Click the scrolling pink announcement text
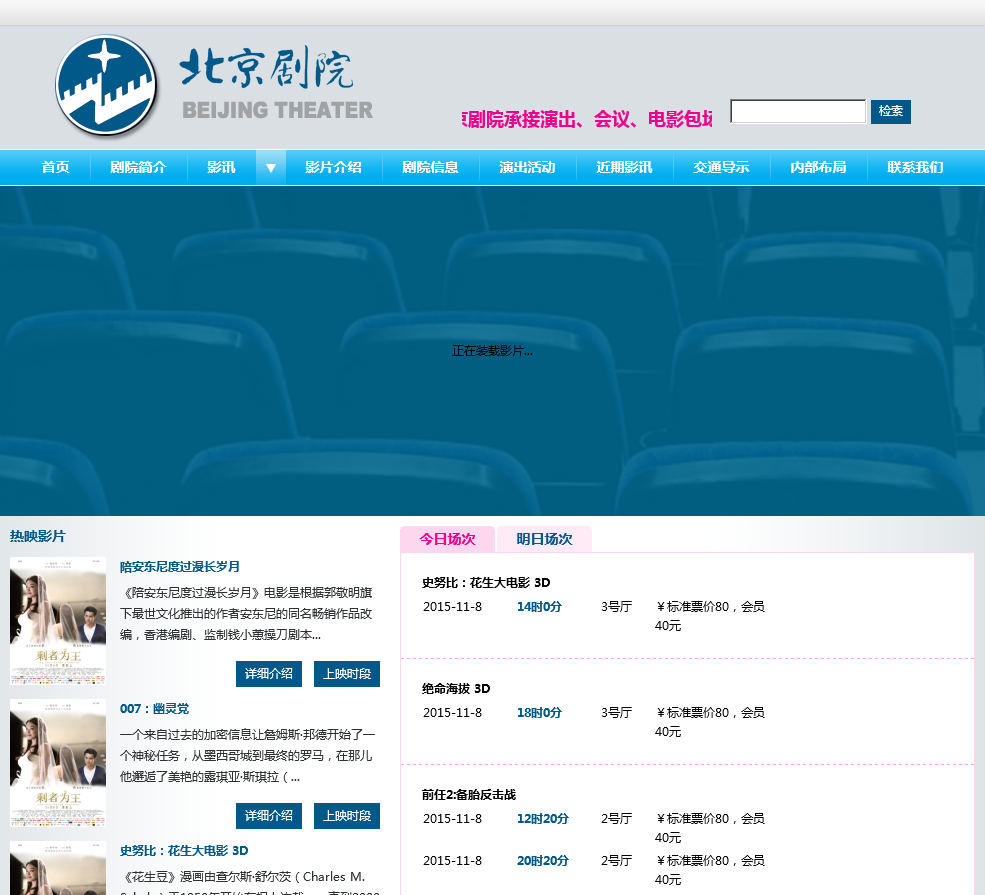Viewport: 985px width, 895px height. 587,119
